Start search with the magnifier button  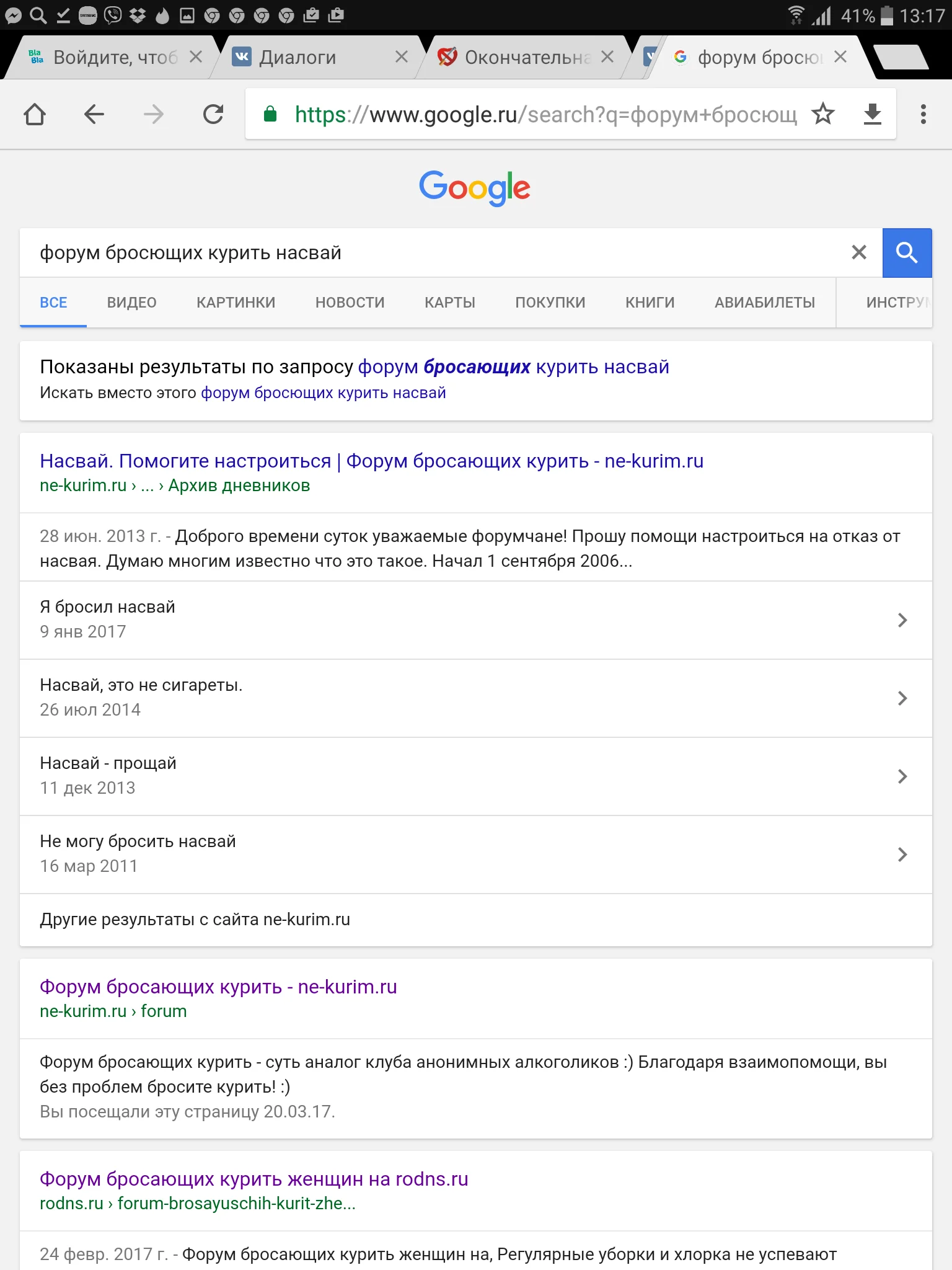[907, 252]
